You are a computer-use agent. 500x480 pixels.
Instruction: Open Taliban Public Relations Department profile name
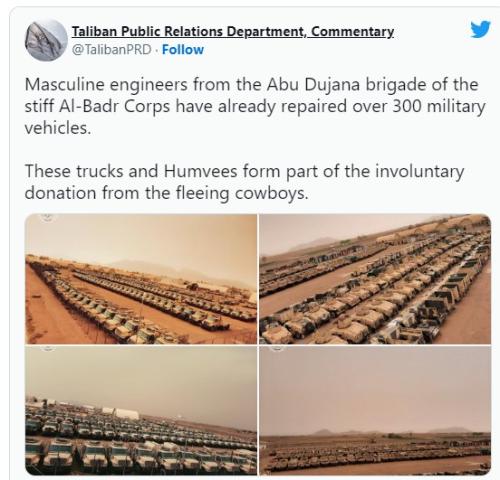tap(233, 32)
